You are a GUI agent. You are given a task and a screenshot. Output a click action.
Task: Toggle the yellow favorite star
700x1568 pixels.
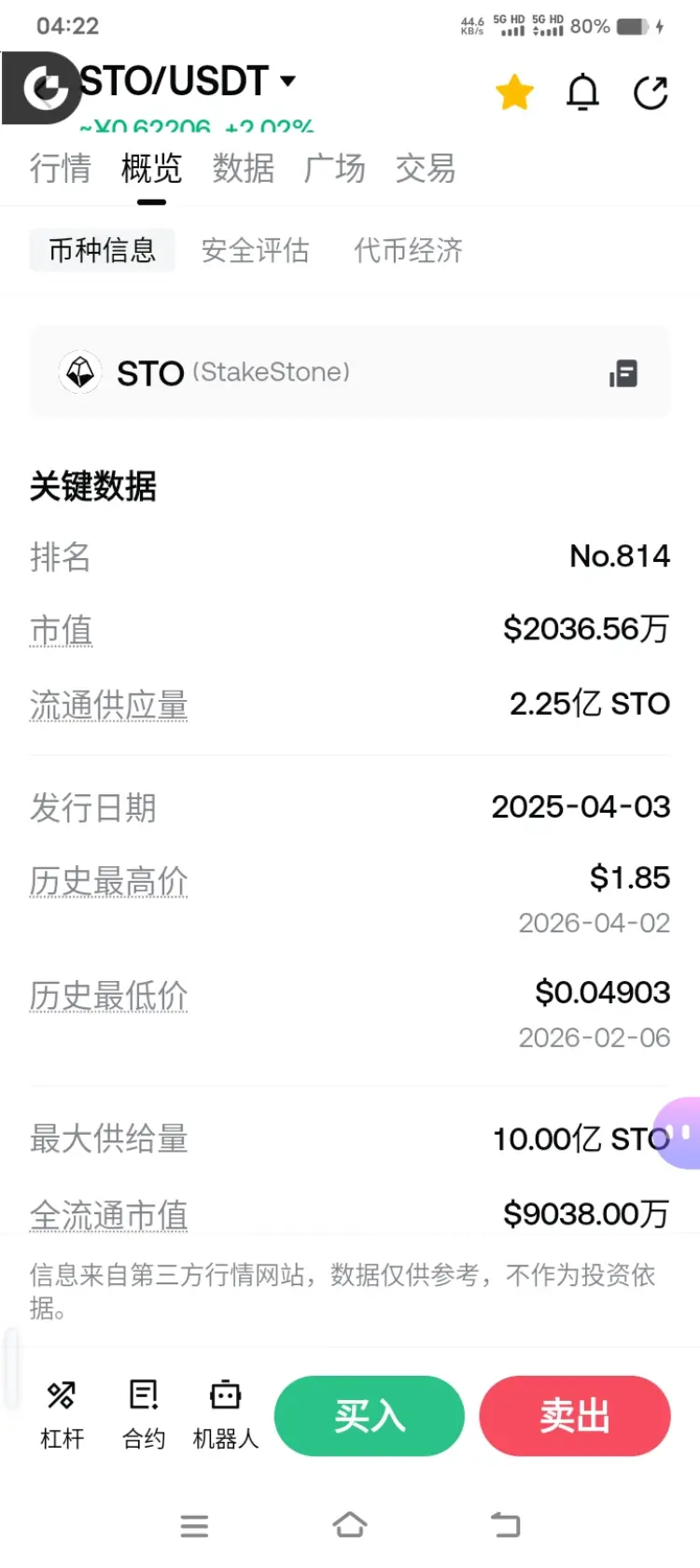point(514,92)
